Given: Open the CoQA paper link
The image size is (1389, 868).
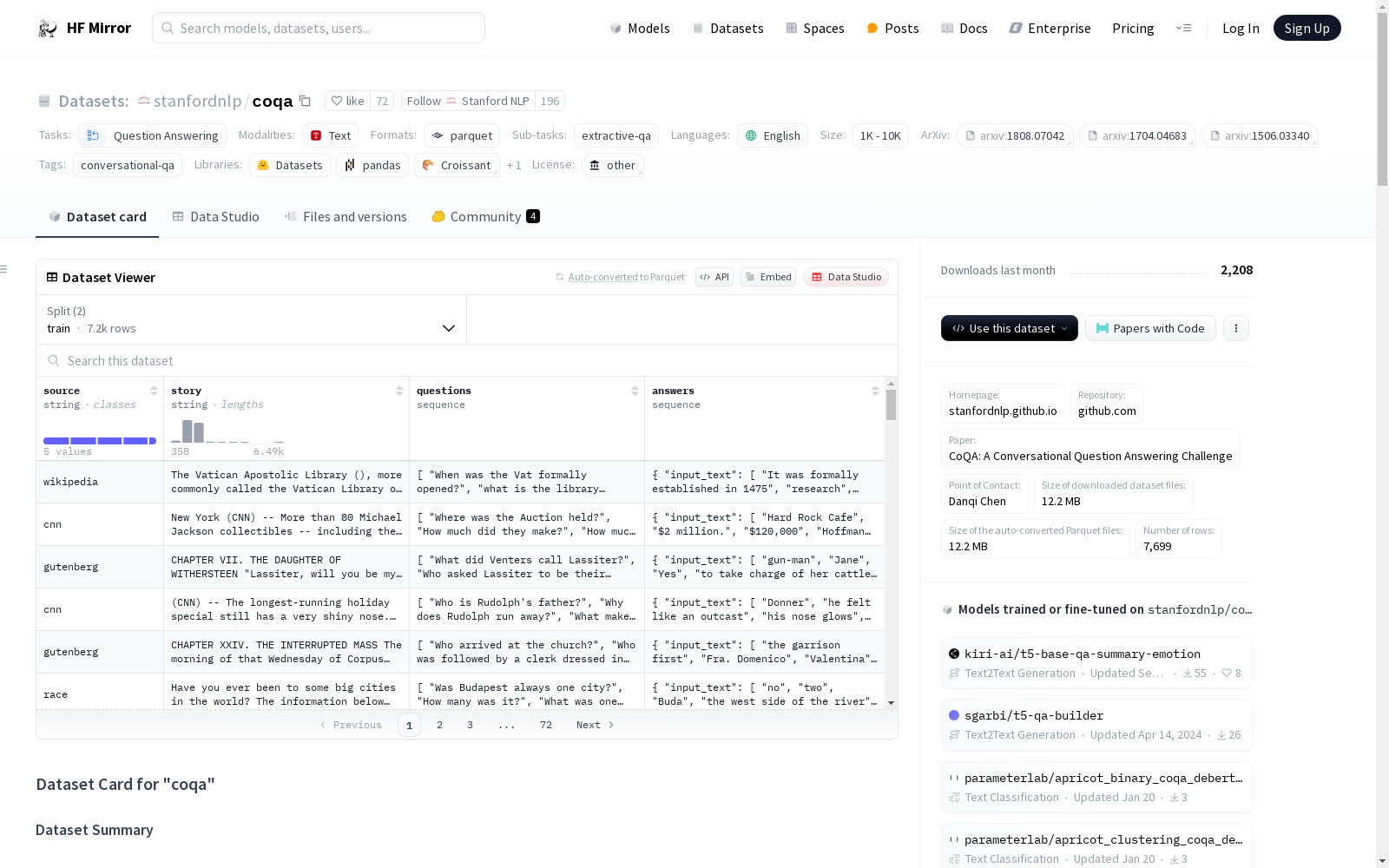Looking at the screenshot, I should 1090,449.
